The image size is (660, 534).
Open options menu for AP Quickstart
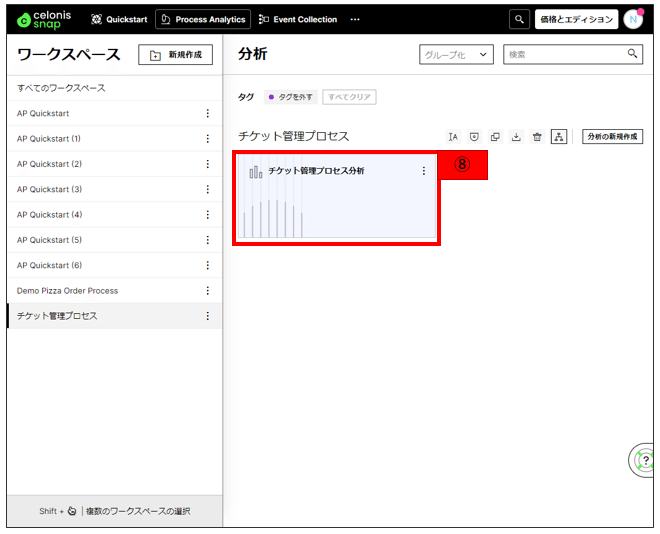tap(208, 113)
